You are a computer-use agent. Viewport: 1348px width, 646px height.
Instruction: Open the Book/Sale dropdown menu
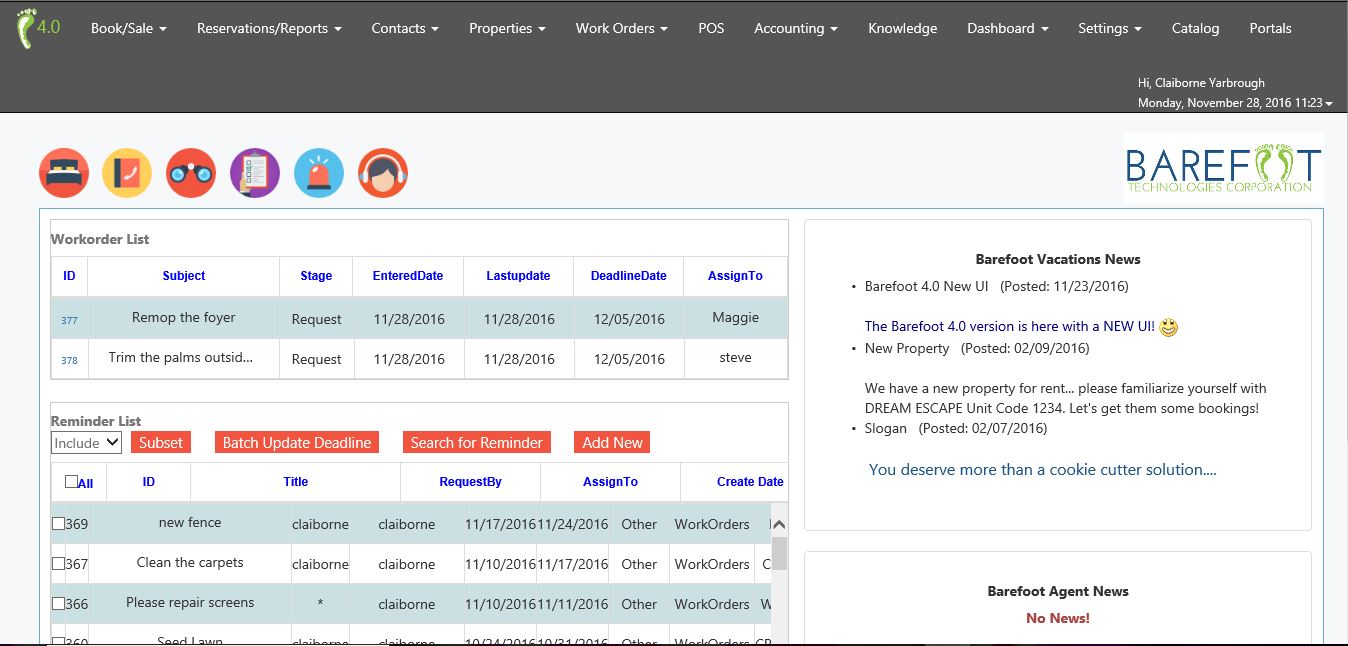(x=128, y=28)
